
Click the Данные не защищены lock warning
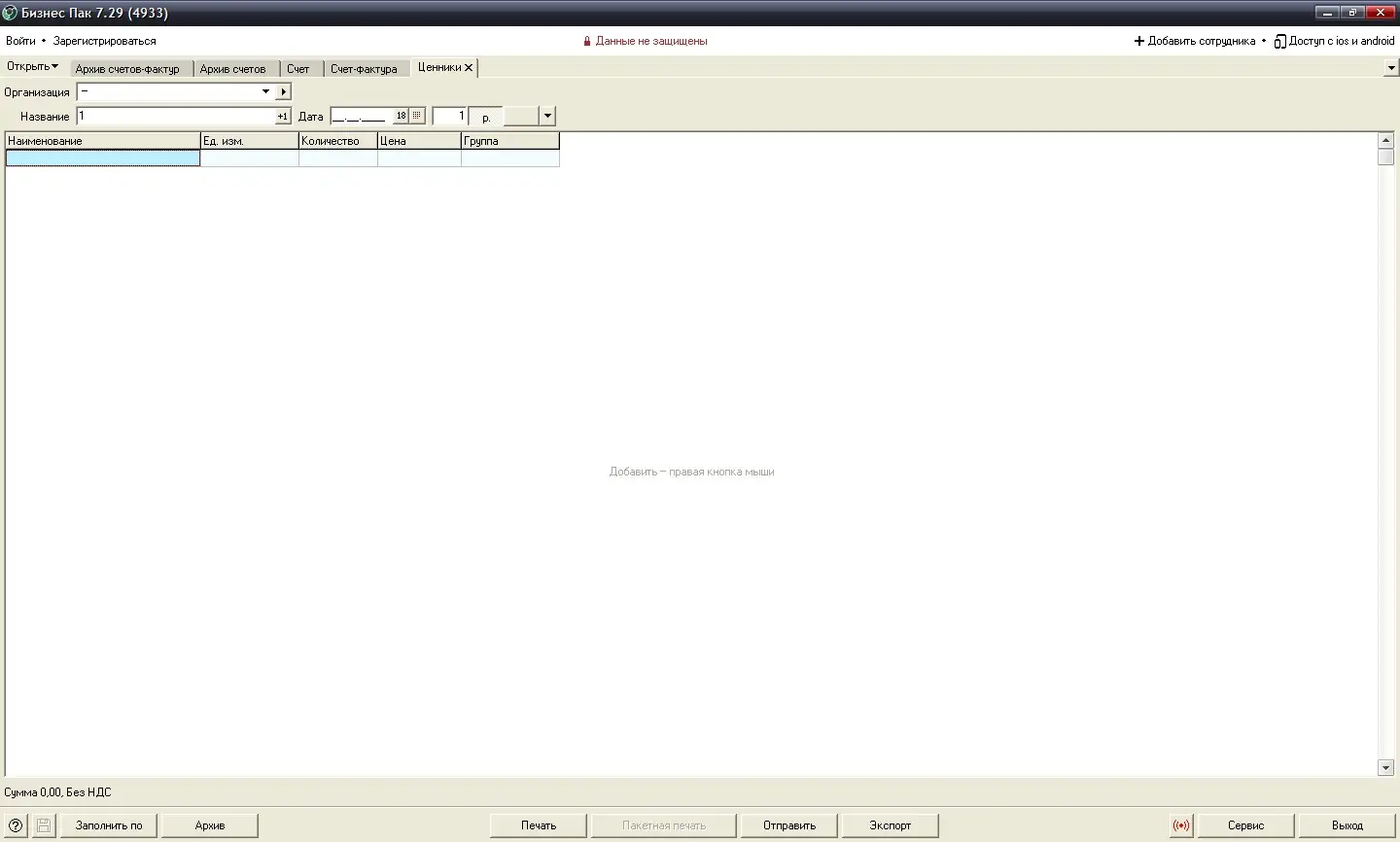click(x=646, y=41)
